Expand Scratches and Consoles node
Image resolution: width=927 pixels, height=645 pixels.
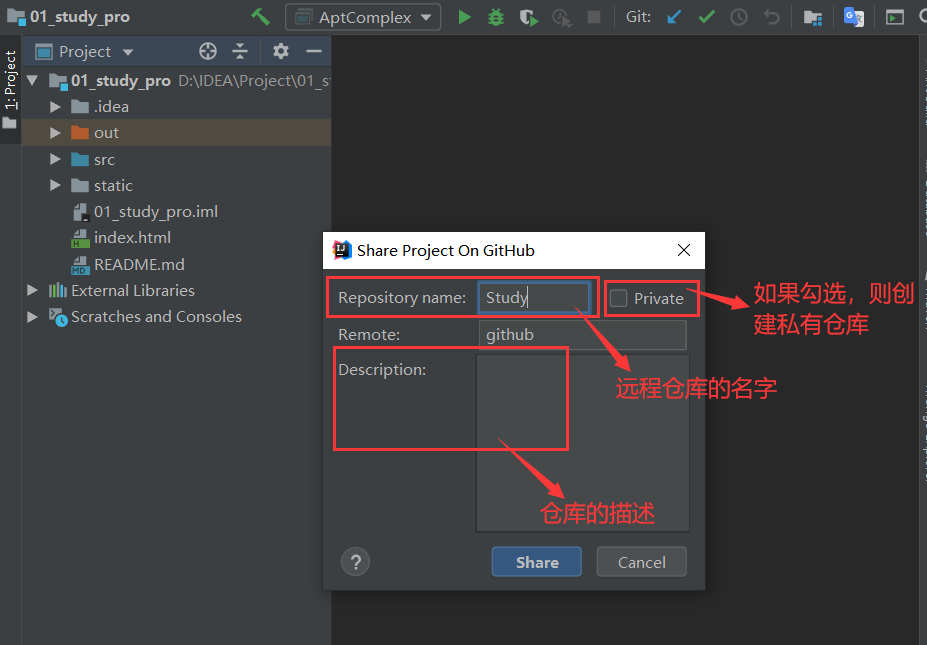32,317
